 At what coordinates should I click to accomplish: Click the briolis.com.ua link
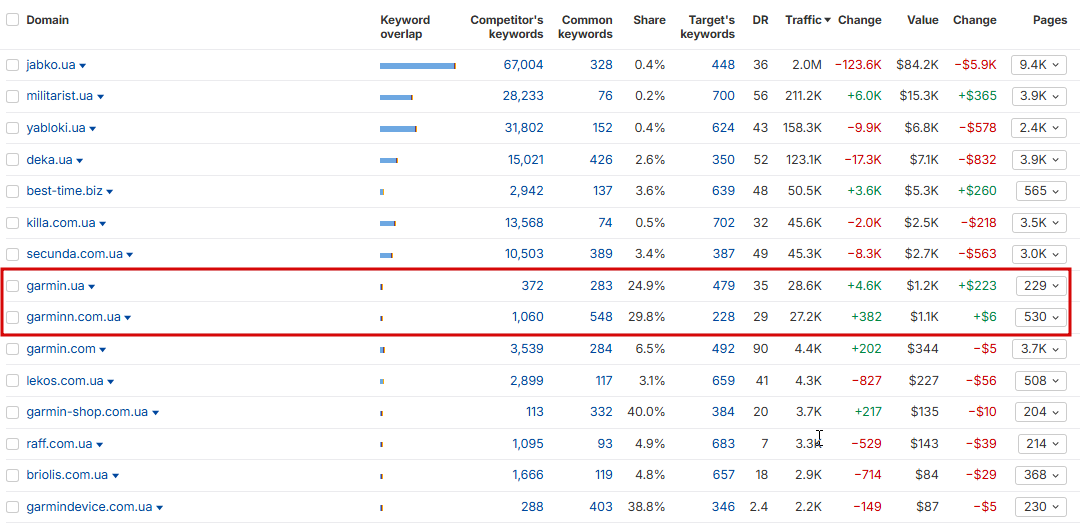click(x=68, y=475)
